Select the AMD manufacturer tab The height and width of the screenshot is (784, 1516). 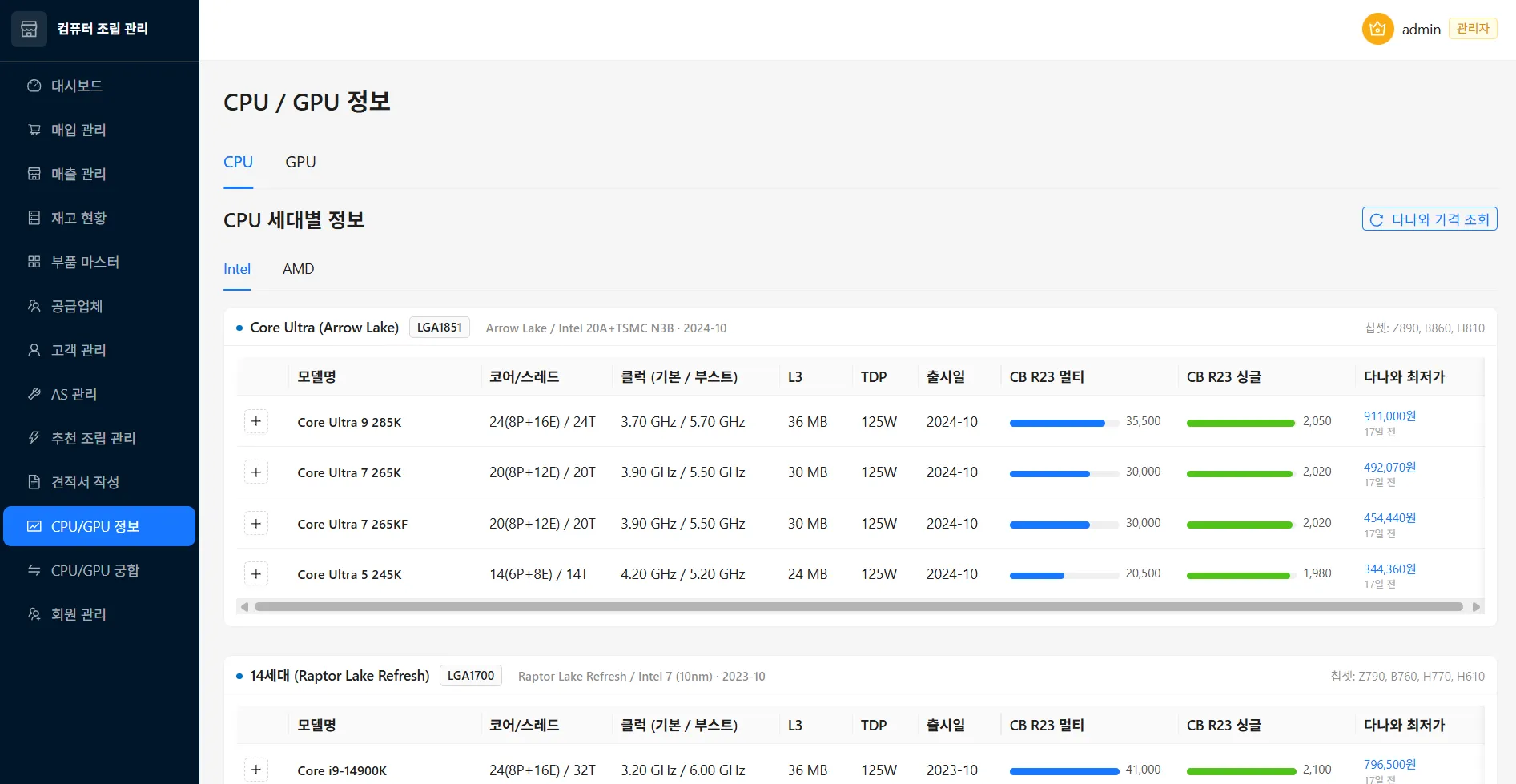[x=299, y=269]
